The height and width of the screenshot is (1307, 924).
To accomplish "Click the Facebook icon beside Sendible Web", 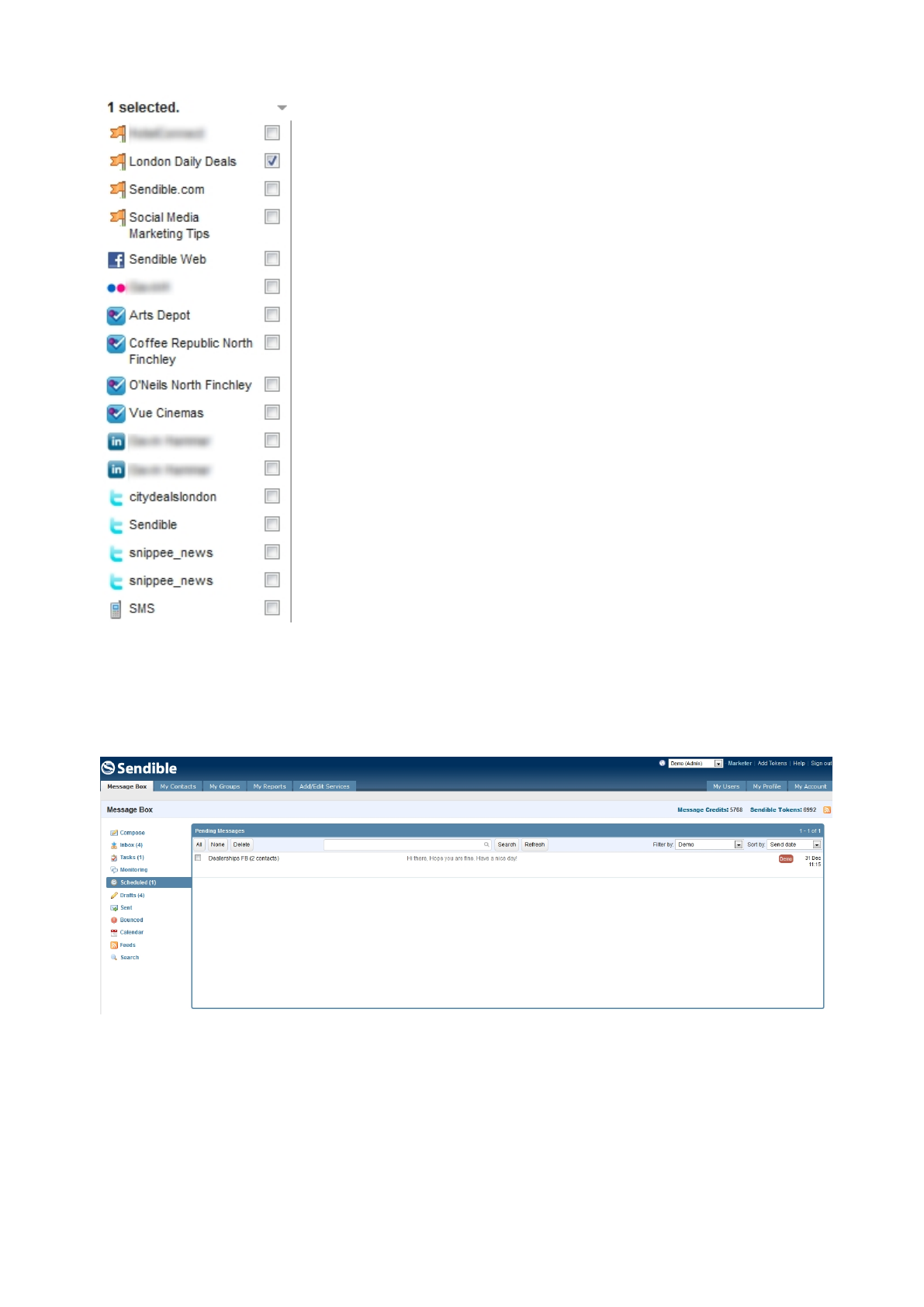I will [116, 260].
